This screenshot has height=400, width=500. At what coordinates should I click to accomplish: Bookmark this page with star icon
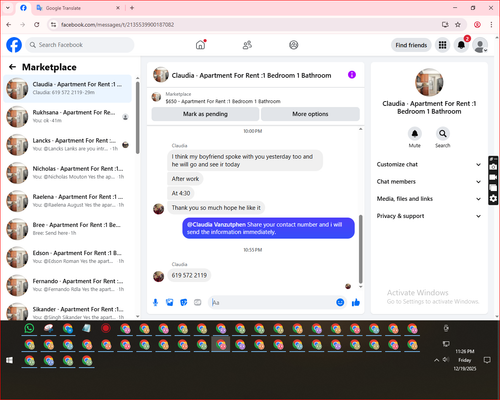click(458, 25)
